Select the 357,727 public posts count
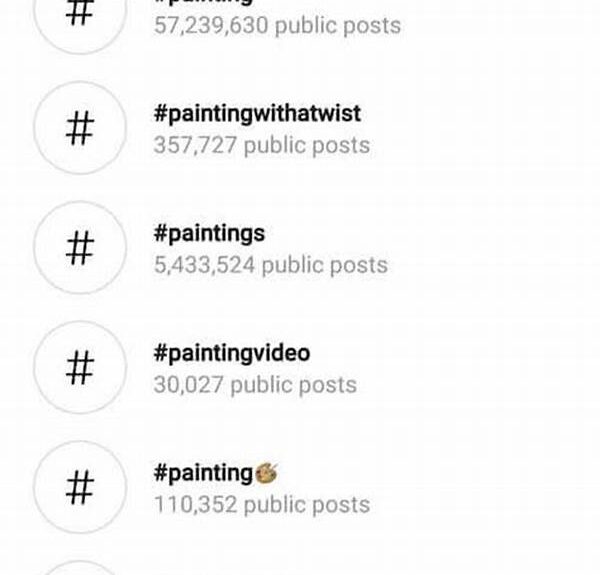Viewport: 600px width, 575px height. 262,145
